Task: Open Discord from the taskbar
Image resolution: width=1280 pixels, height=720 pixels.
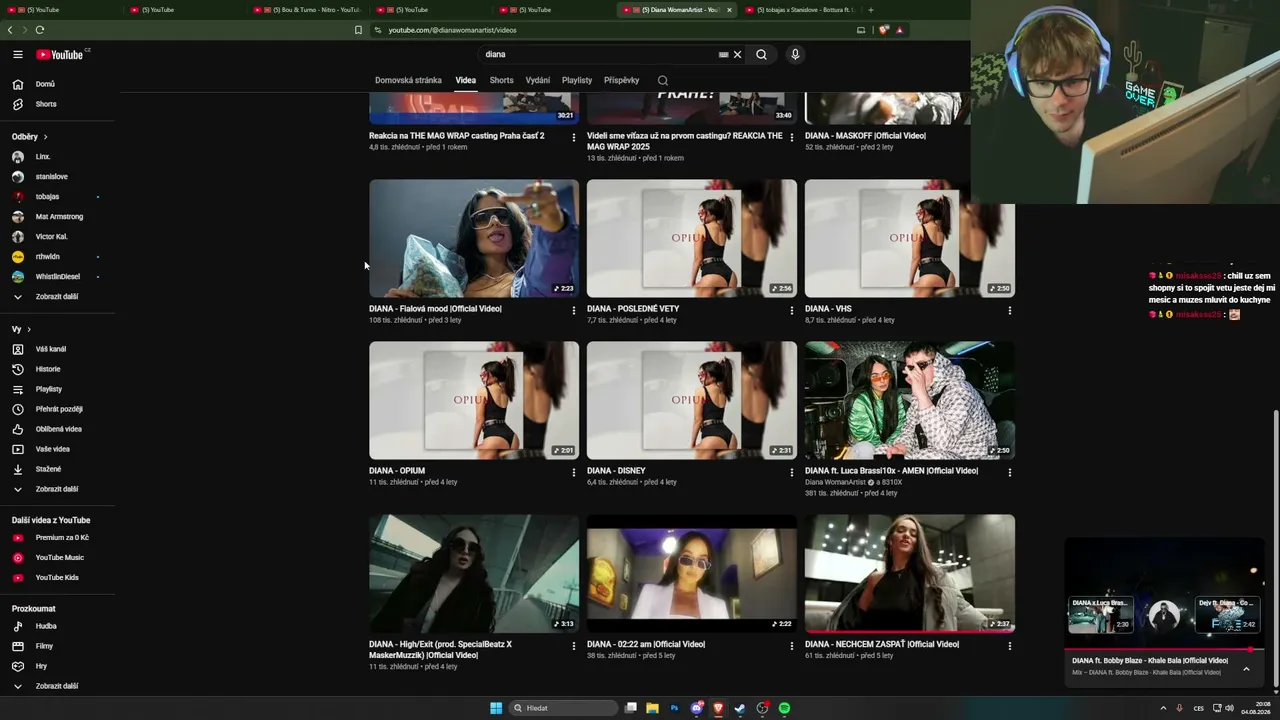Action: click(697, 708)
